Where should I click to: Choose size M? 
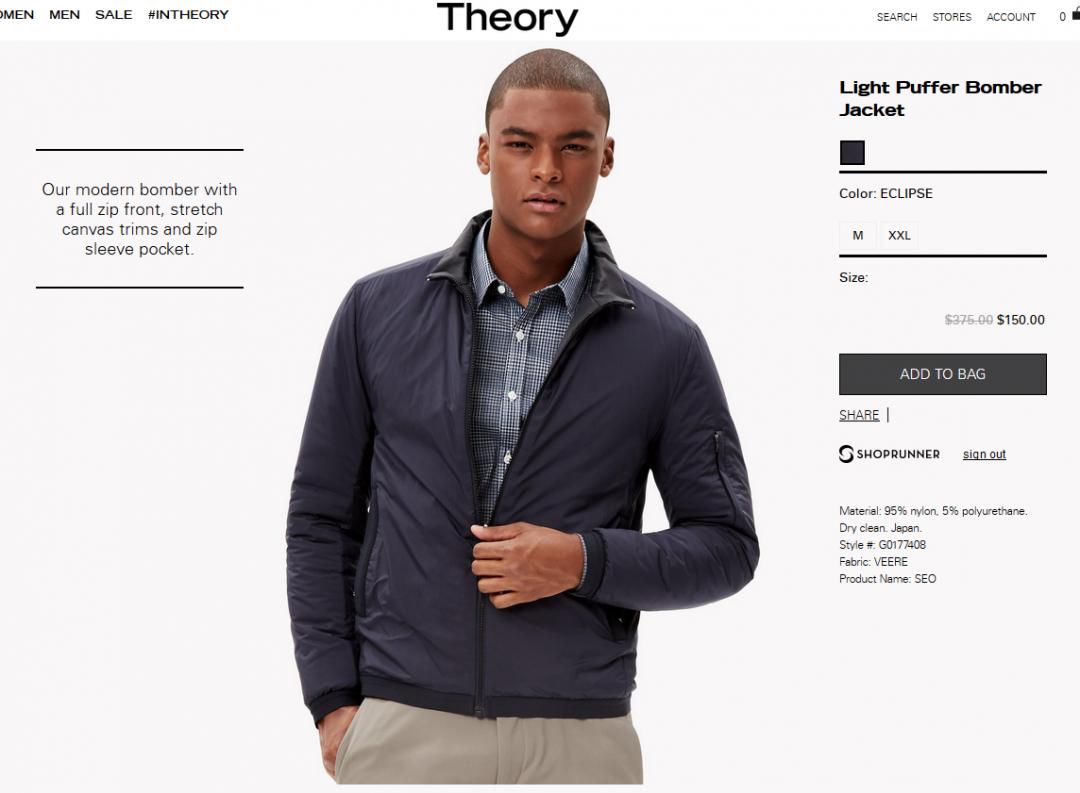[x=858, y=235]
